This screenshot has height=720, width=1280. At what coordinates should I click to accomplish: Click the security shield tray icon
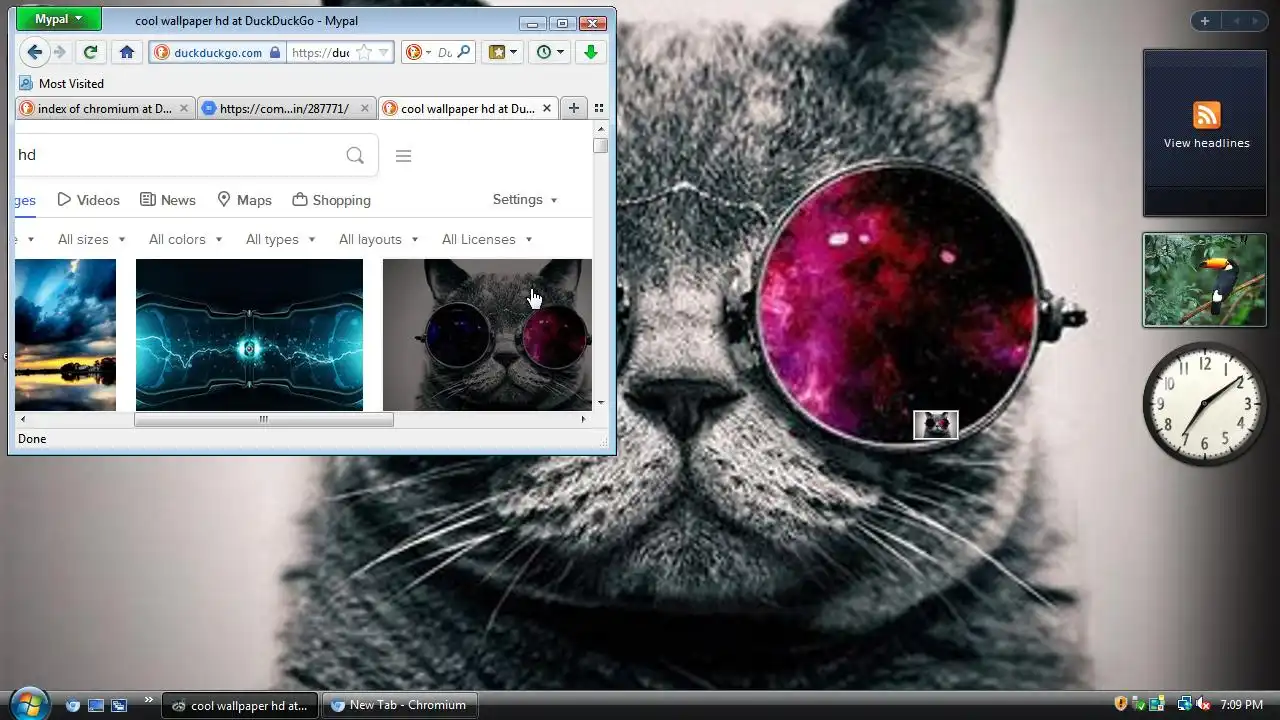coord(1121,705)
